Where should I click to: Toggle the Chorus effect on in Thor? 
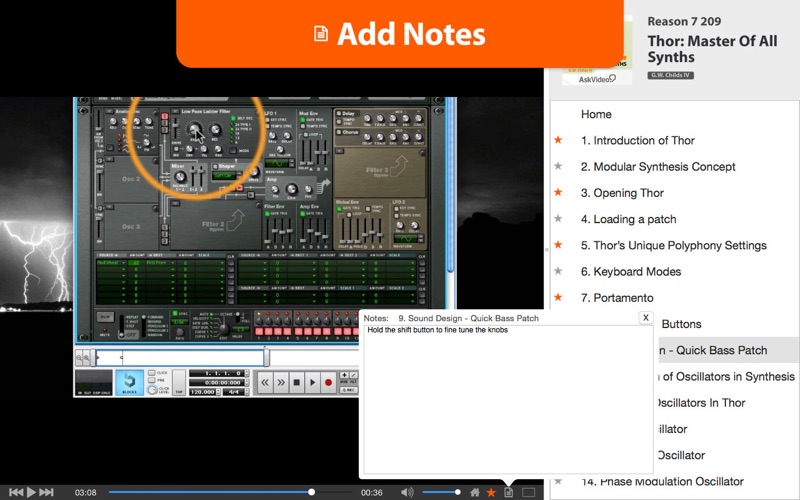[338, 132]
